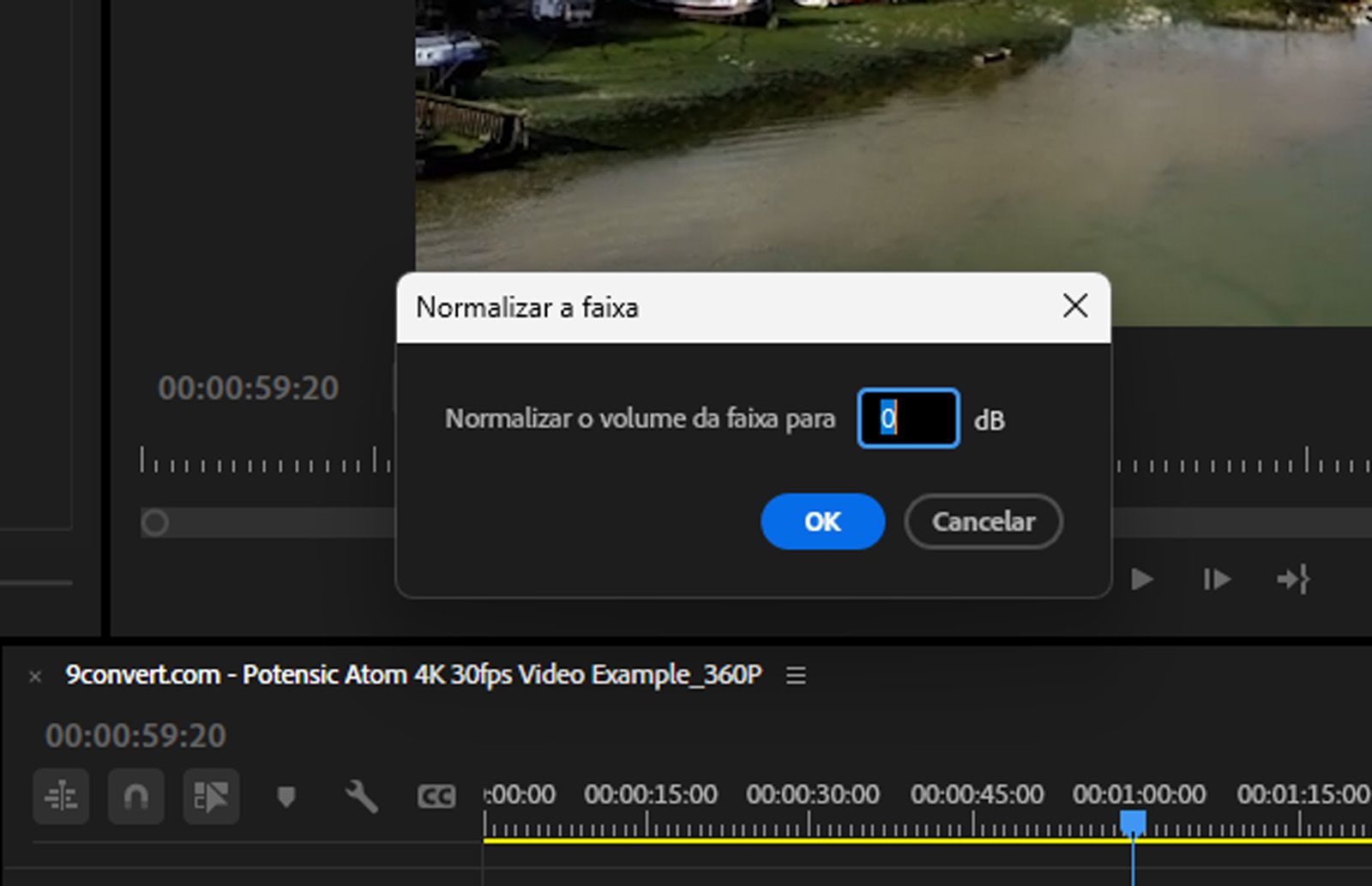Confirm normalization by clicking OK
1372x886 pixels.
pyautogui.click(x=821, y=521)
